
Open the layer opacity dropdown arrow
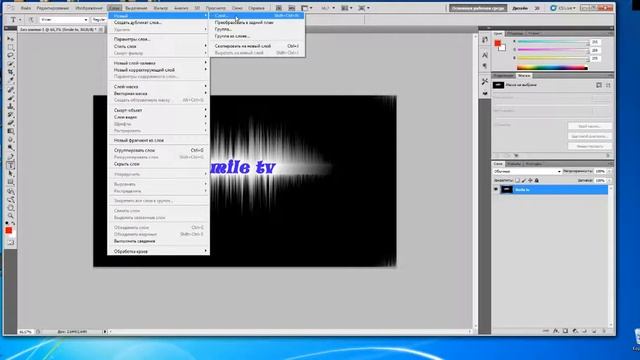pyautogui.click(x=609, y=171)
